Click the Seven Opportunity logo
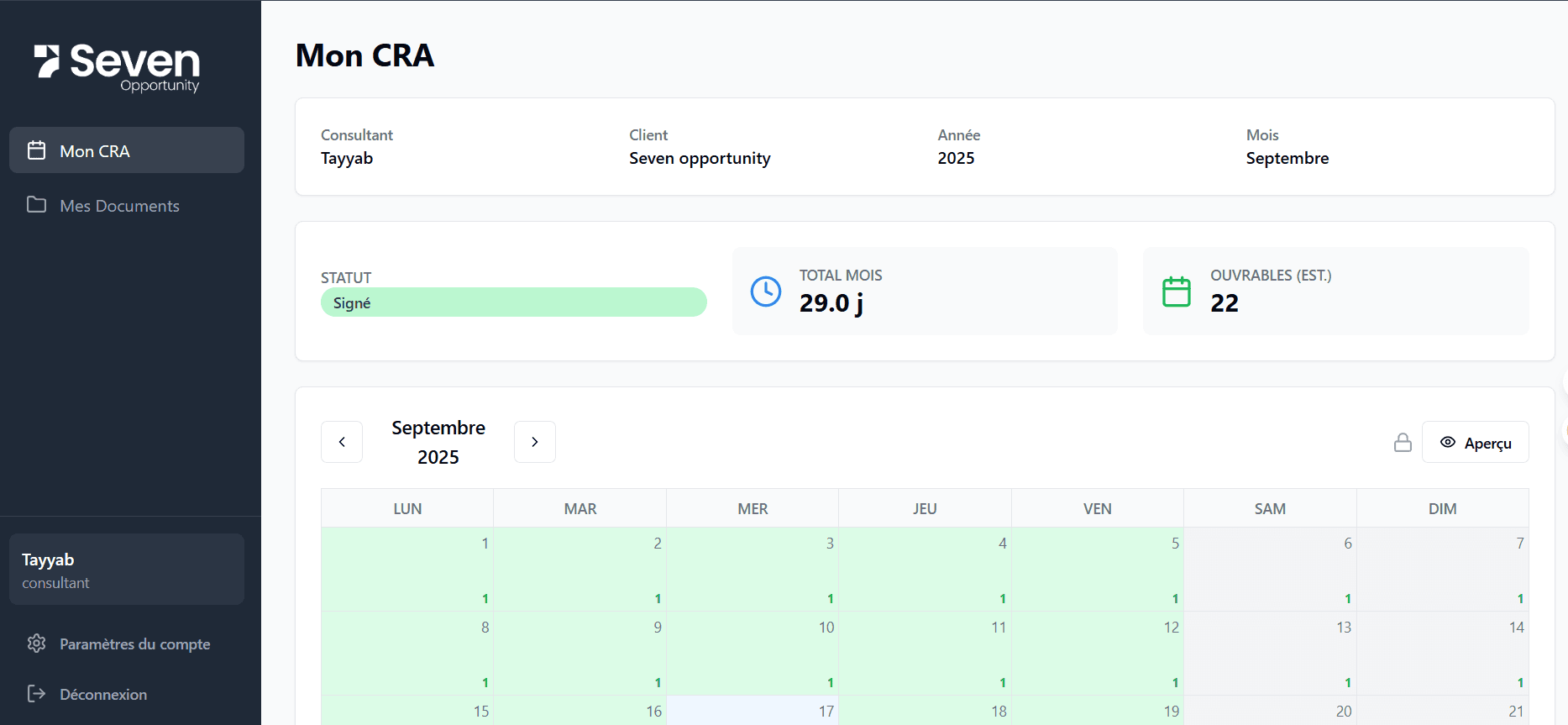 (x=118, y=66)
